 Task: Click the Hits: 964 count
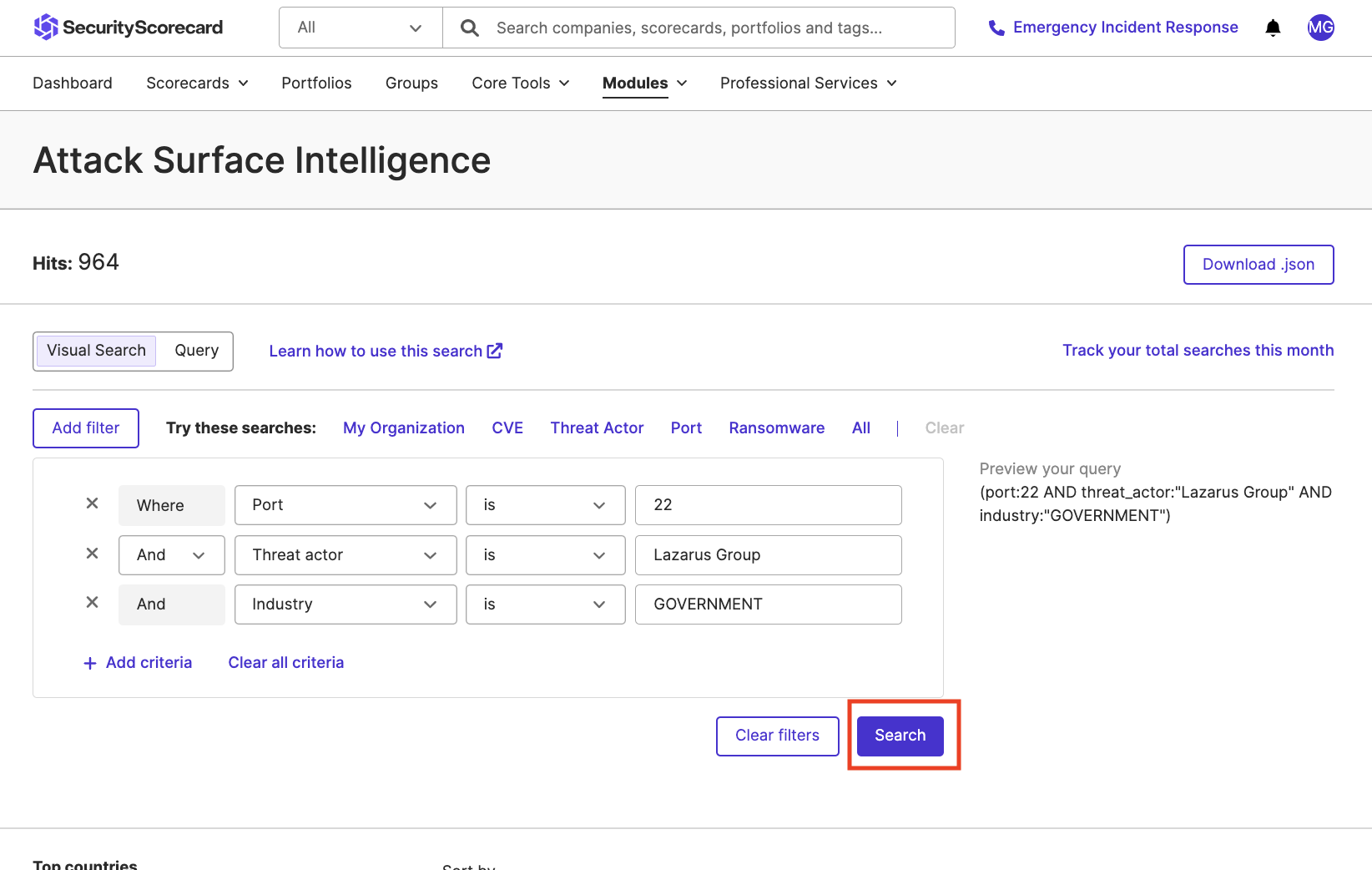tap(76, 263)
